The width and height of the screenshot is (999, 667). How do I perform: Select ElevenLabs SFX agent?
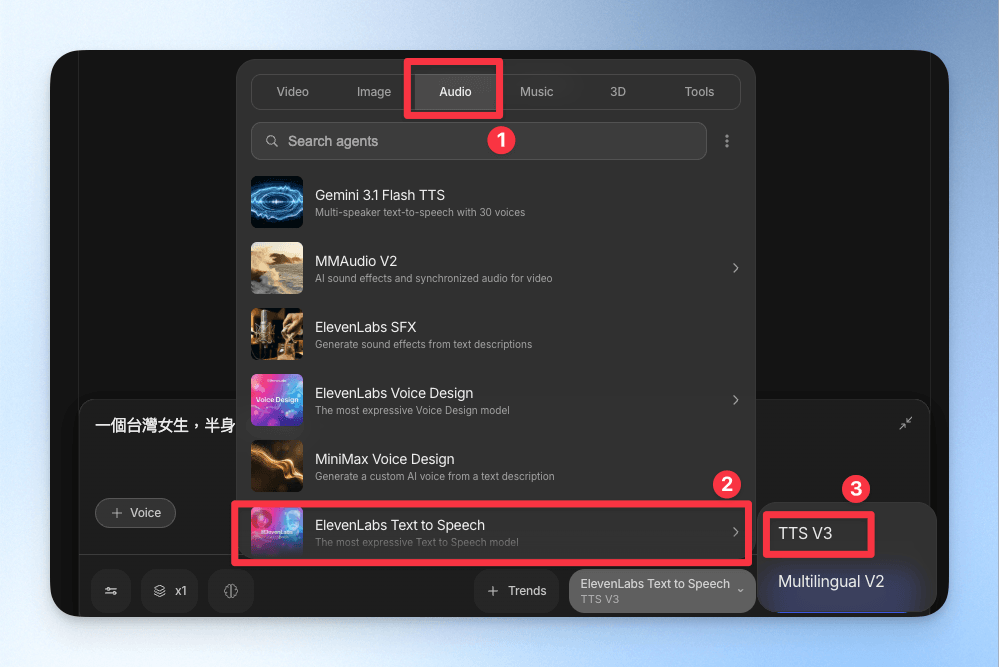click(495, 334)
